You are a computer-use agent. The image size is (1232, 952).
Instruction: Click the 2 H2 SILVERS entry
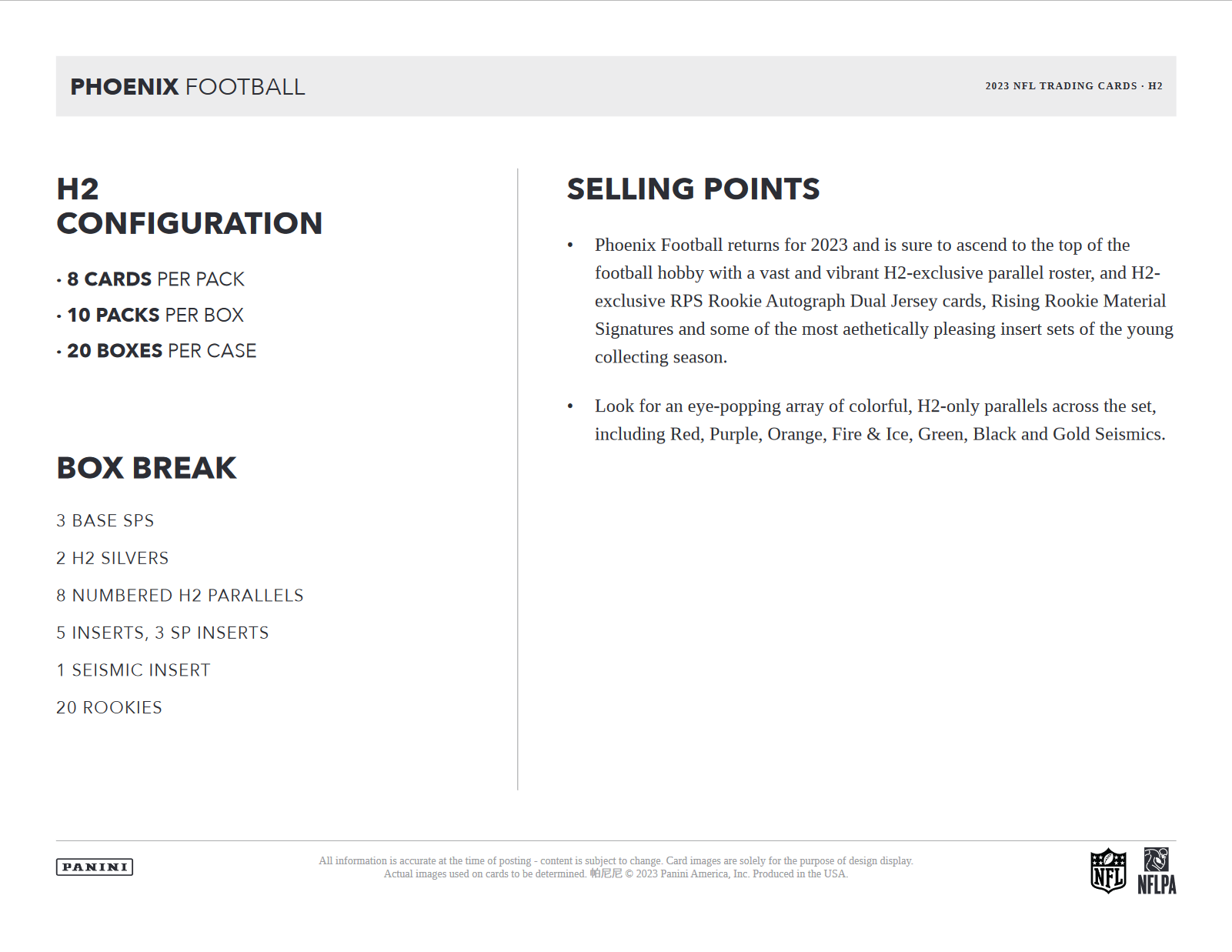(112, 559)
